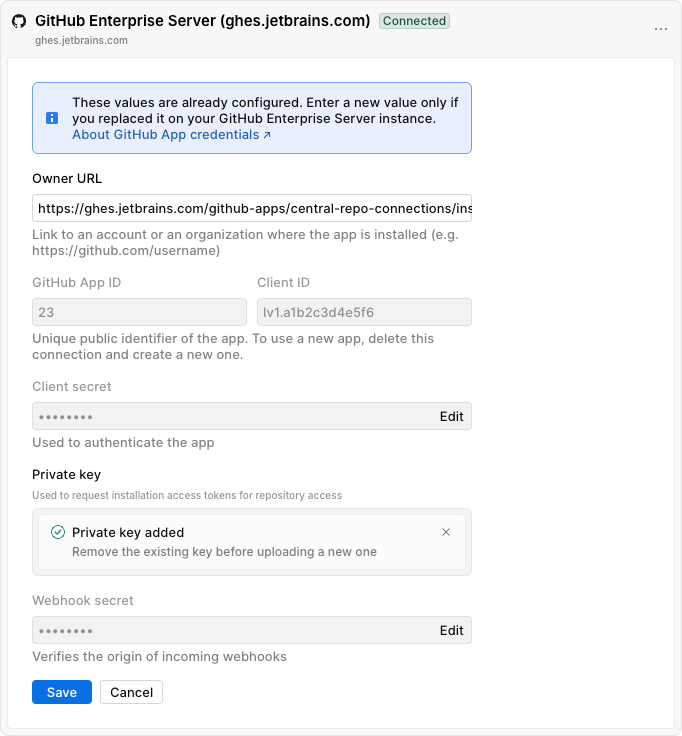This screenshot has width=682, height=736.
Task: Click the 'Owner URL' label
Action: click(67, 178)
